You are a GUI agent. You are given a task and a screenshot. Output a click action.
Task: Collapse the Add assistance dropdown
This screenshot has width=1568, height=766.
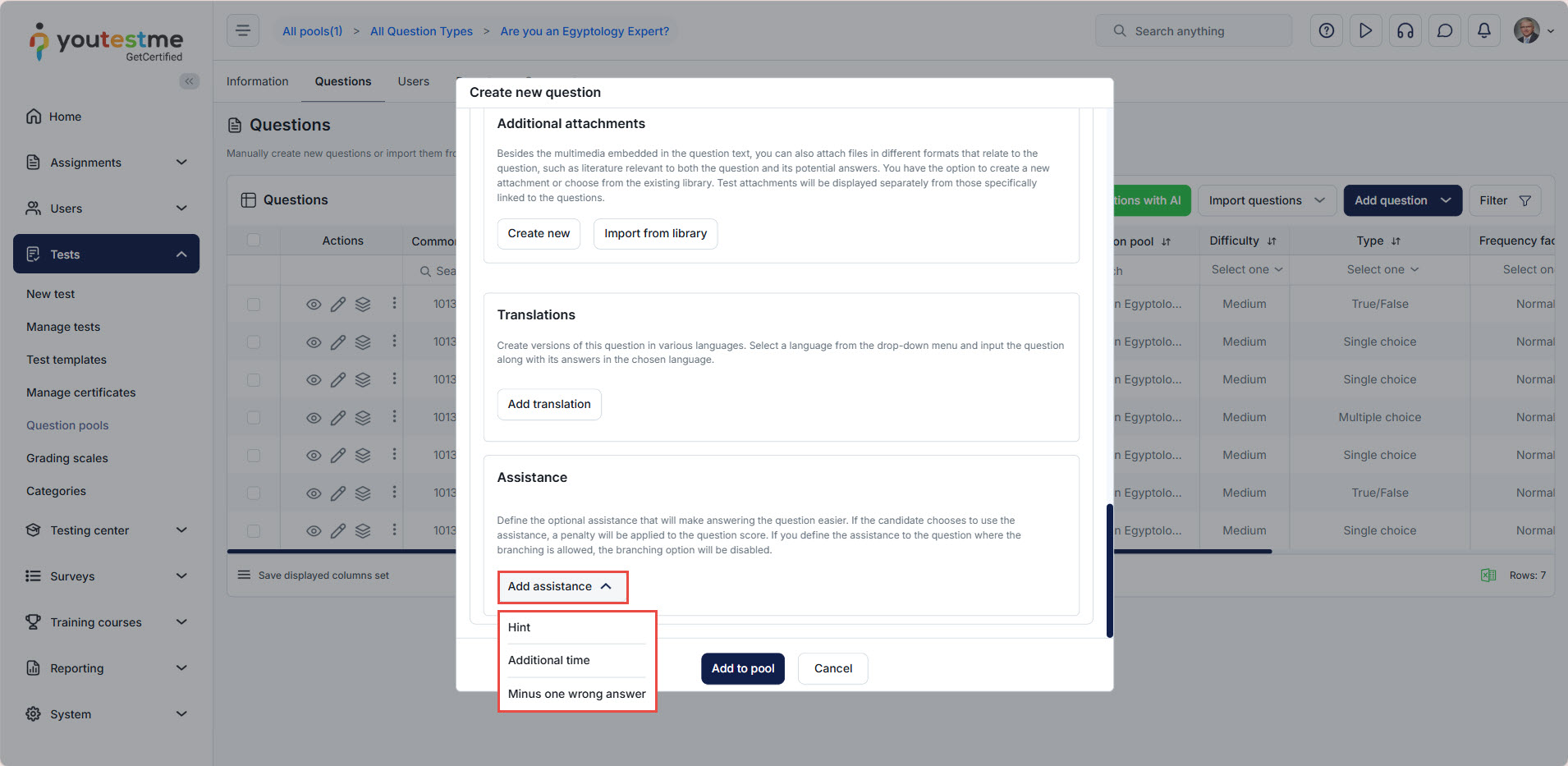tap(562, 587)
